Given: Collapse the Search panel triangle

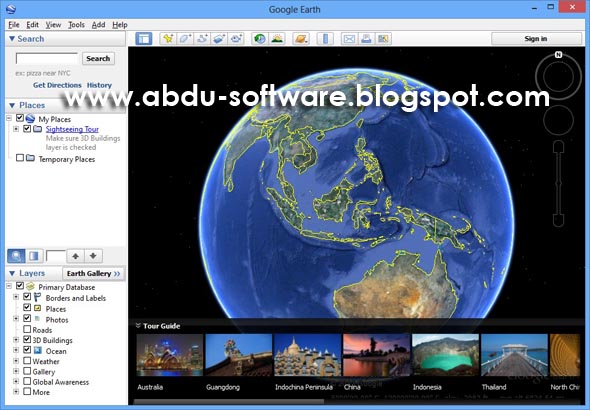Looking at the screenshot, I should click(12, 39).
